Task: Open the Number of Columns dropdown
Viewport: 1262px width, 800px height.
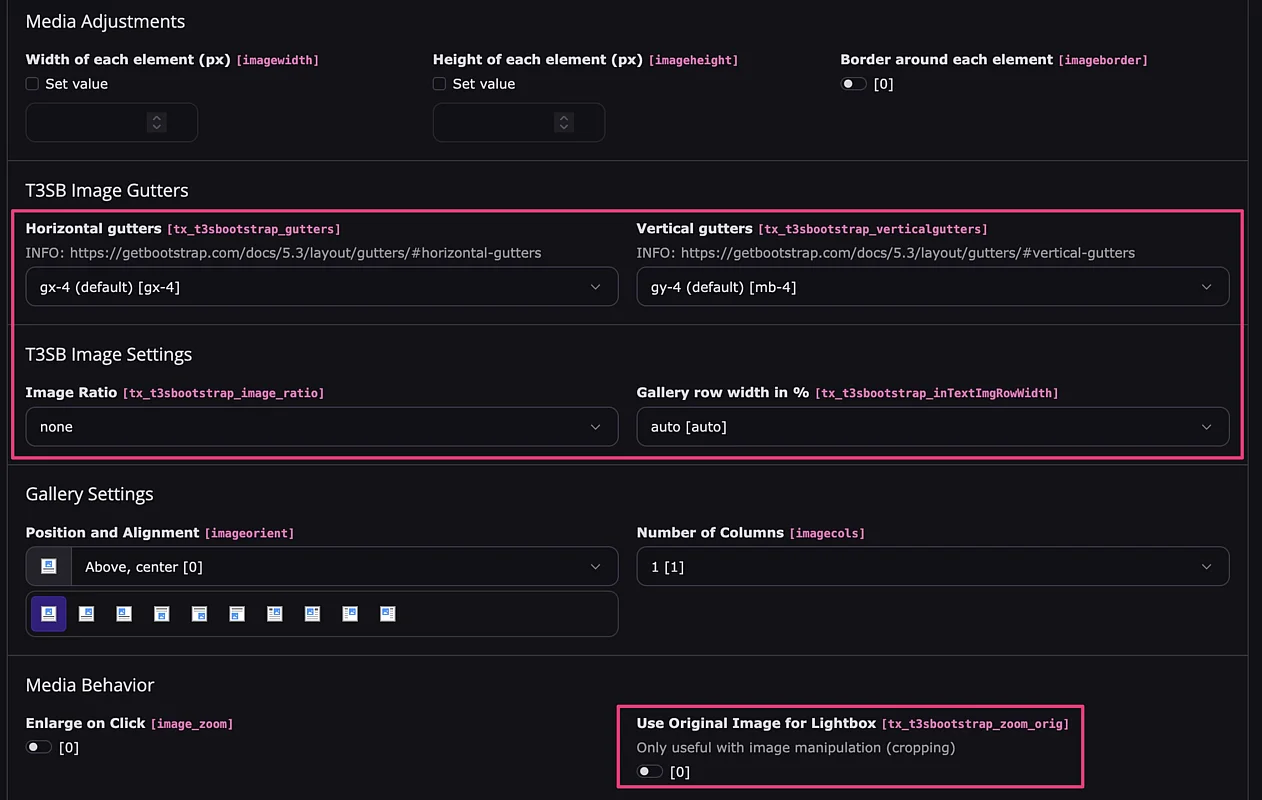Action: point(932,567)
